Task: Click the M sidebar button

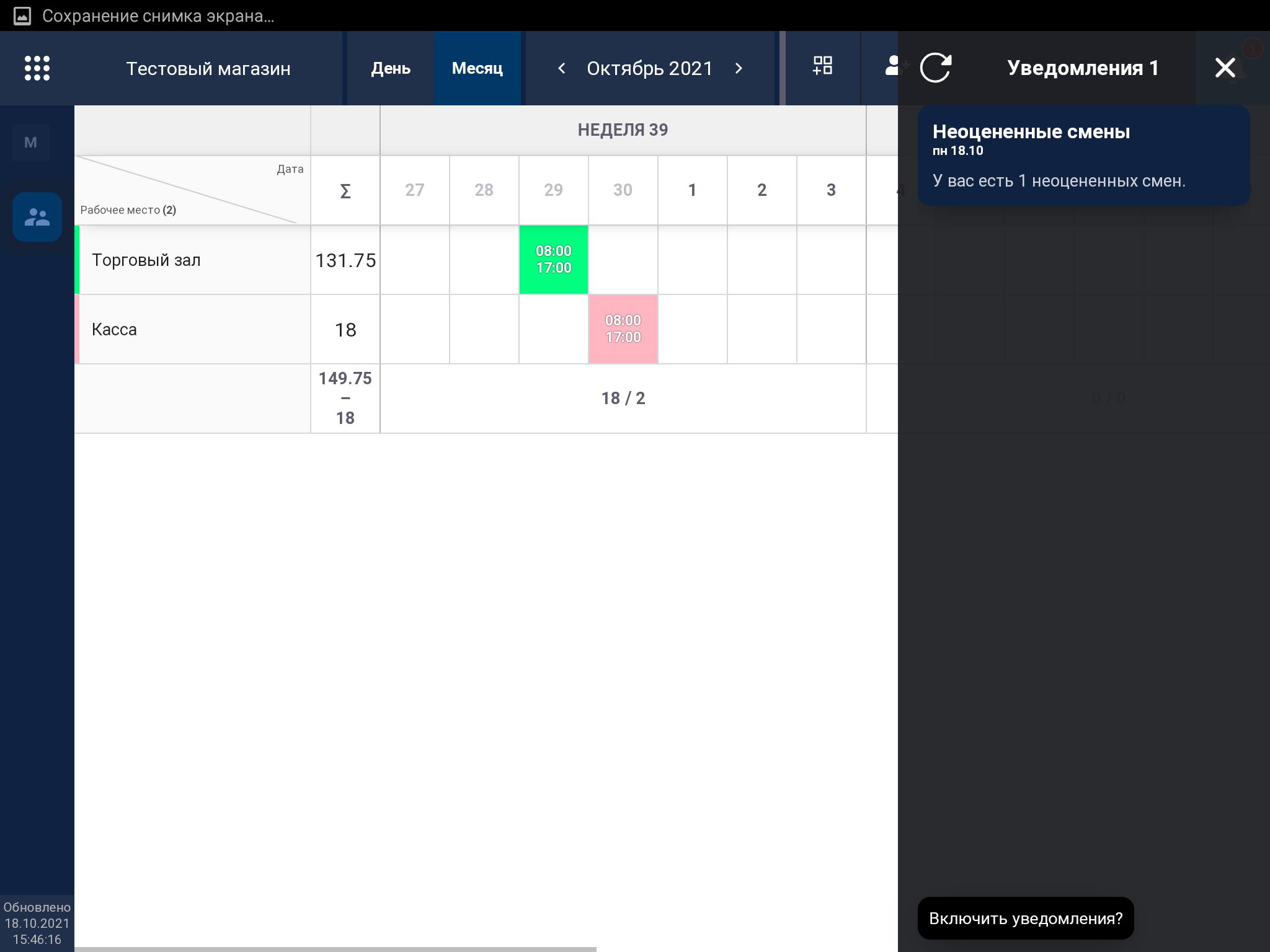Action: tap(31, 143)
